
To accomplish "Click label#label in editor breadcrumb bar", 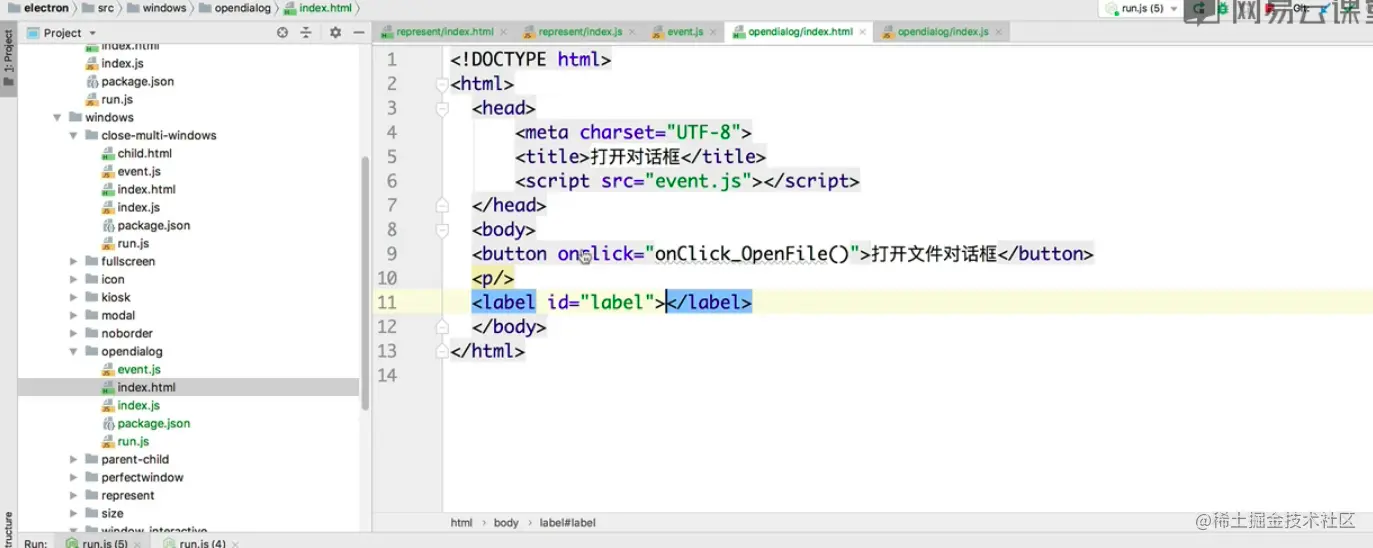I will pyautogui.click(x=567, y=522).
